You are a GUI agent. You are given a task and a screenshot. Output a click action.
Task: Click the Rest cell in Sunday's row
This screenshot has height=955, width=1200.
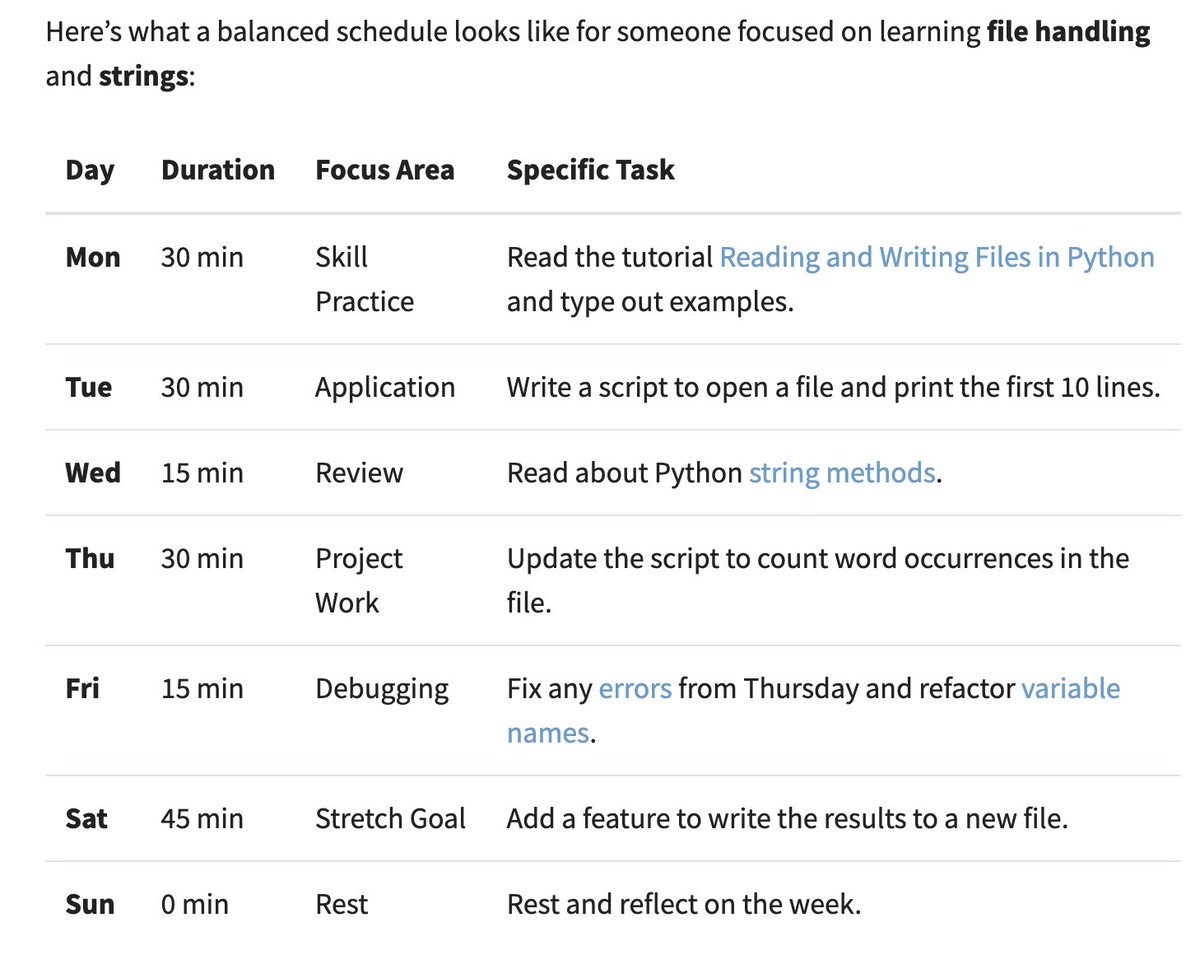[341, 903]
